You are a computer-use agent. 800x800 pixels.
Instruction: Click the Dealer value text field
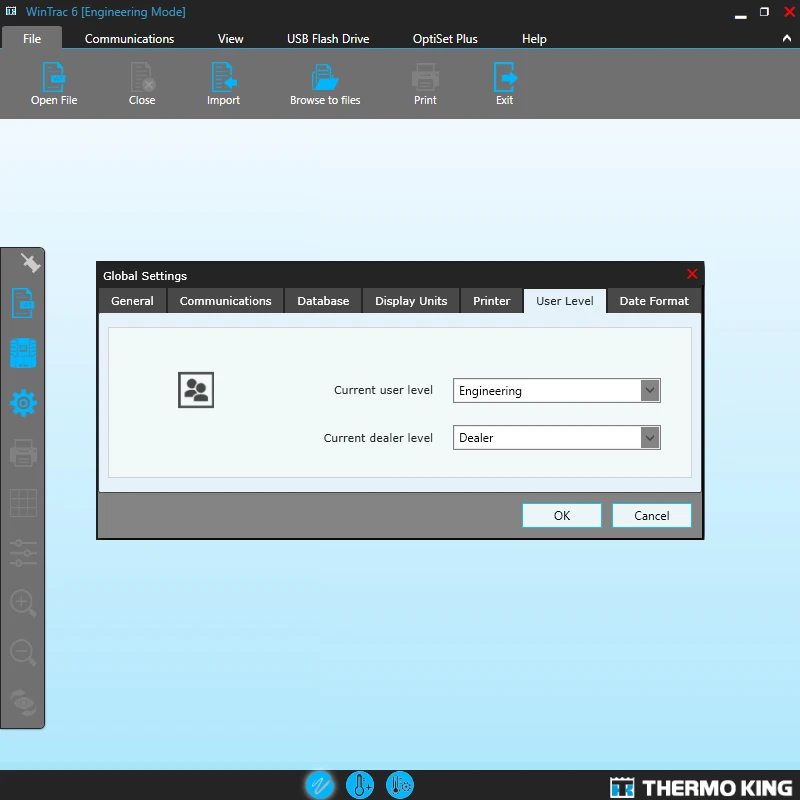click(x=547, y=437)
